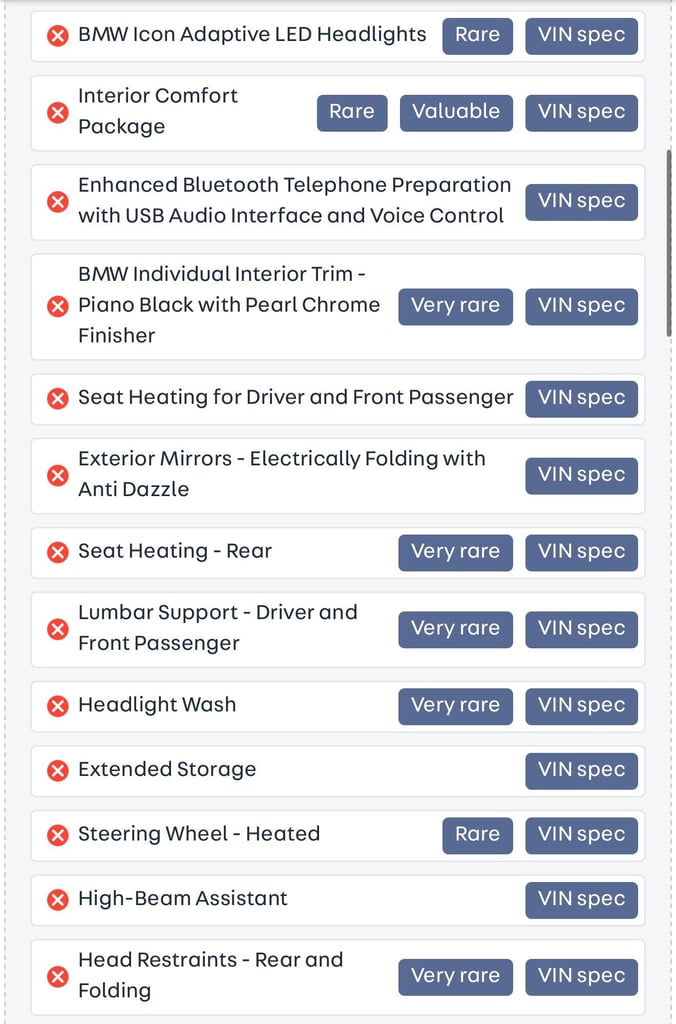Click the Valuable tag on Interior Comfort Package
The height and width of the screenshot is (1024, 676).
[456, 112]
